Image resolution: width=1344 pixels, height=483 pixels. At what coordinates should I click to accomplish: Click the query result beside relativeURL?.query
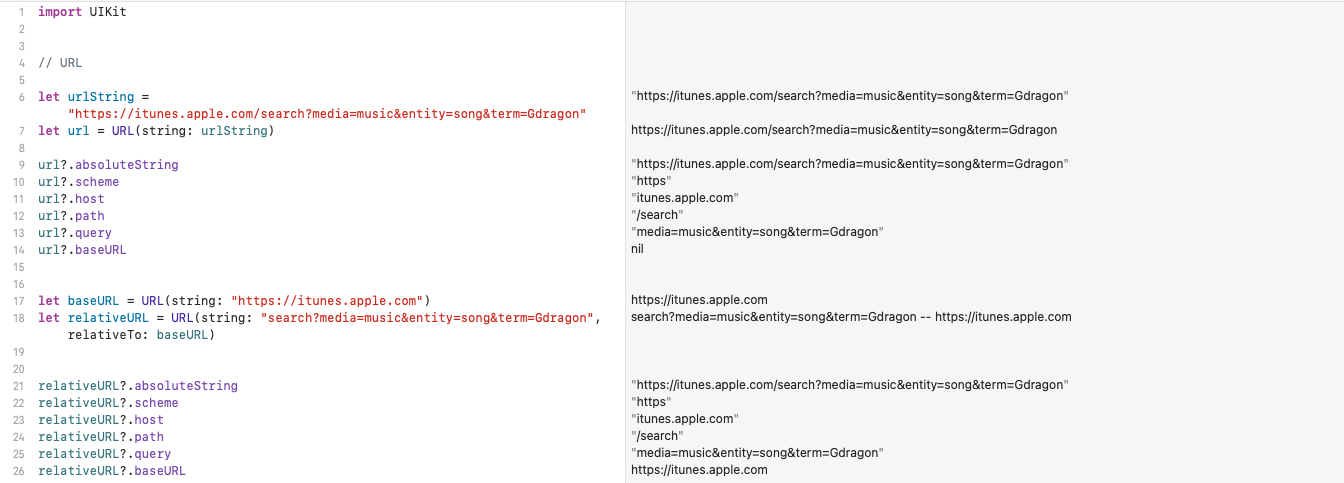[757, 453]
